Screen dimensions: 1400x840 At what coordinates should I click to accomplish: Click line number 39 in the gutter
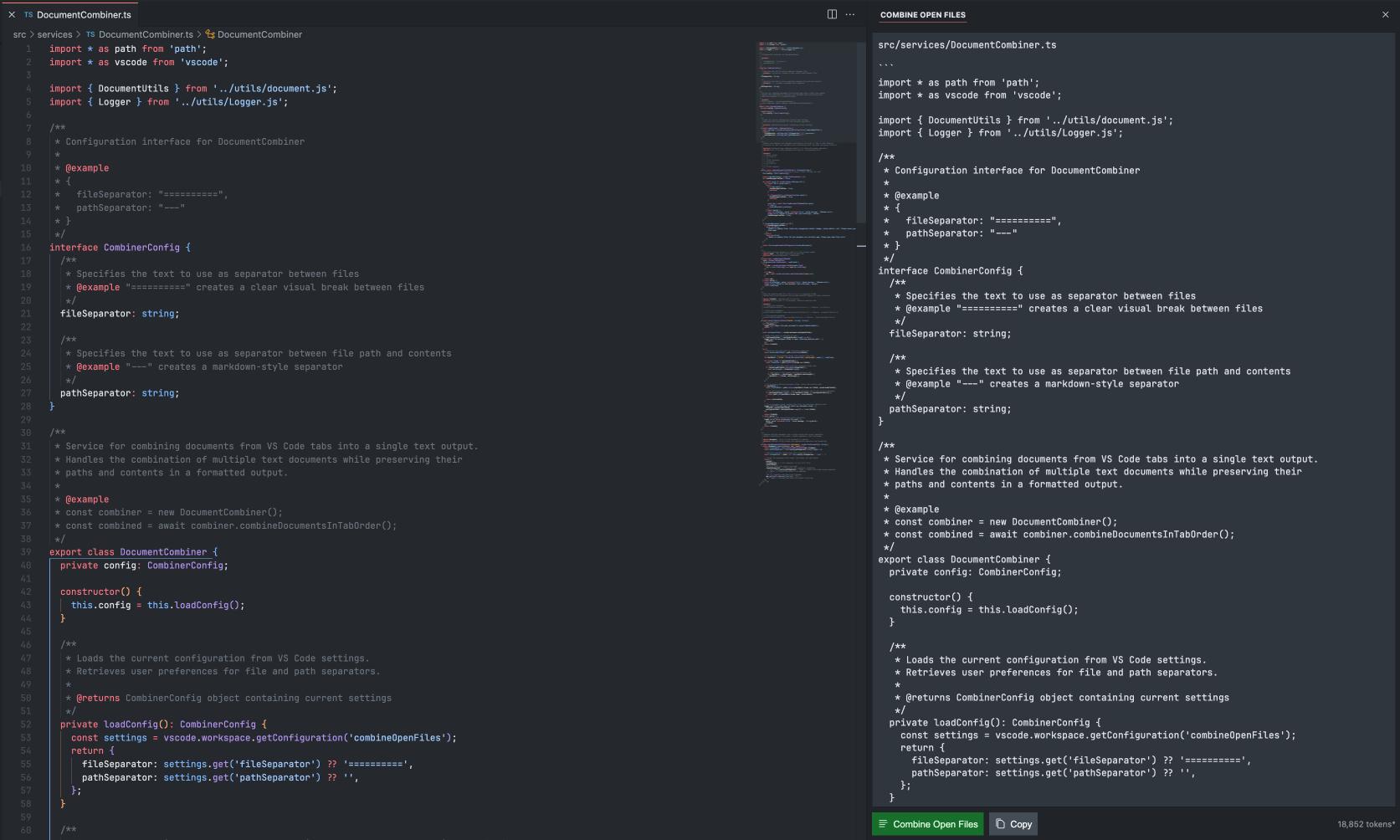26,552
